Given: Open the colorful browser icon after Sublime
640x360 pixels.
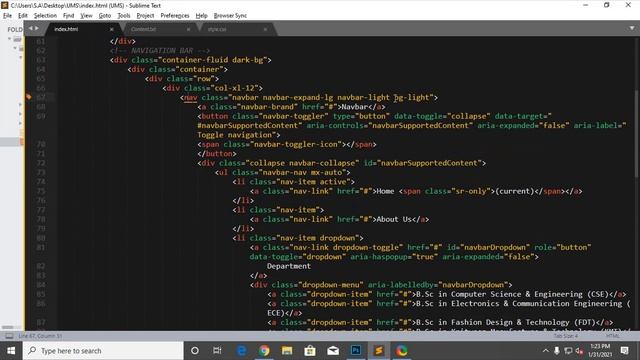Looking at the screenshot, I should (x=402, y=351).
